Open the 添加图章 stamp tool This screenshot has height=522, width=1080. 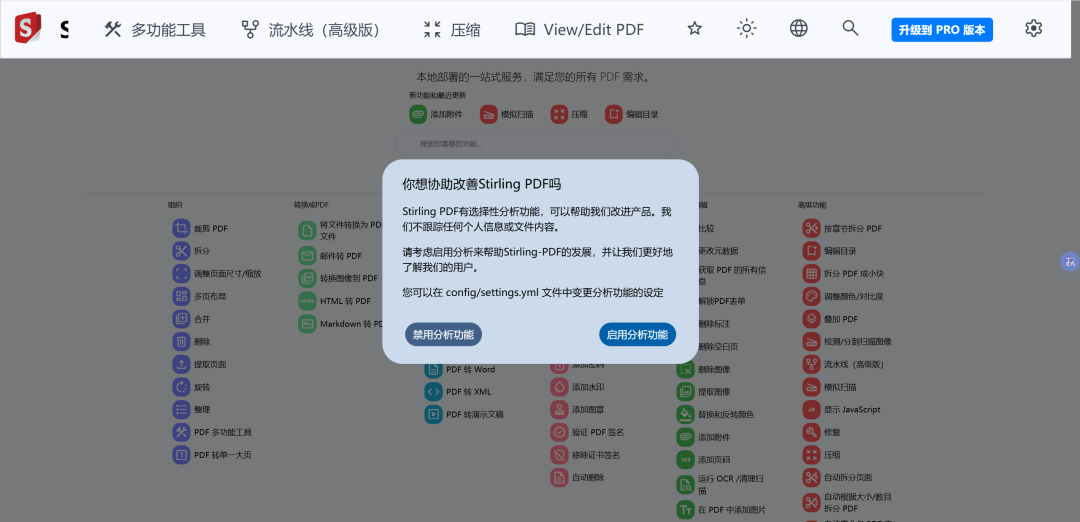tap(577, 410)
